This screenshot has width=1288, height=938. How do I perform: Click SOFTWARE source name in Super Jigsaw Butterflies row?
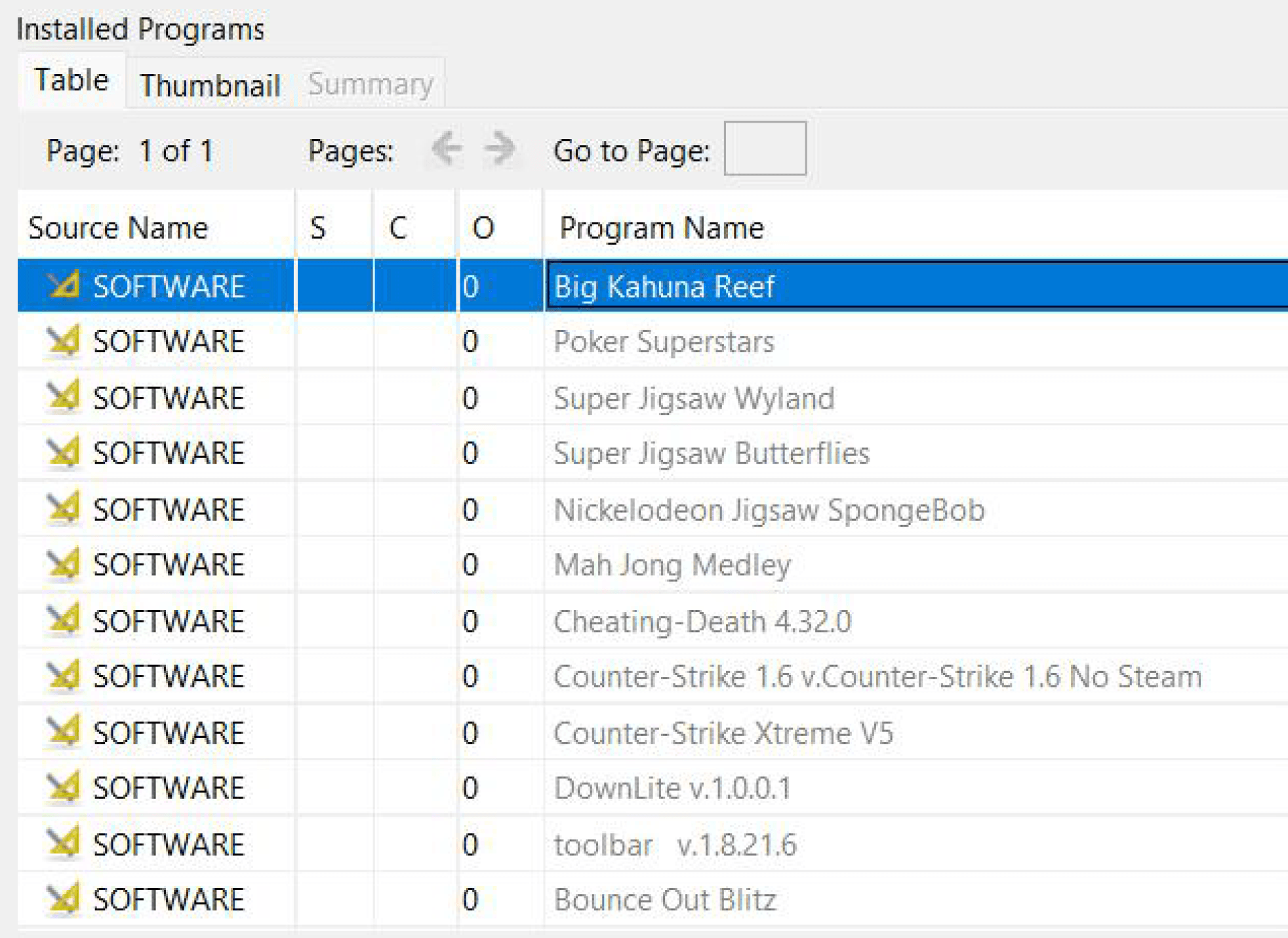[169, 453]
